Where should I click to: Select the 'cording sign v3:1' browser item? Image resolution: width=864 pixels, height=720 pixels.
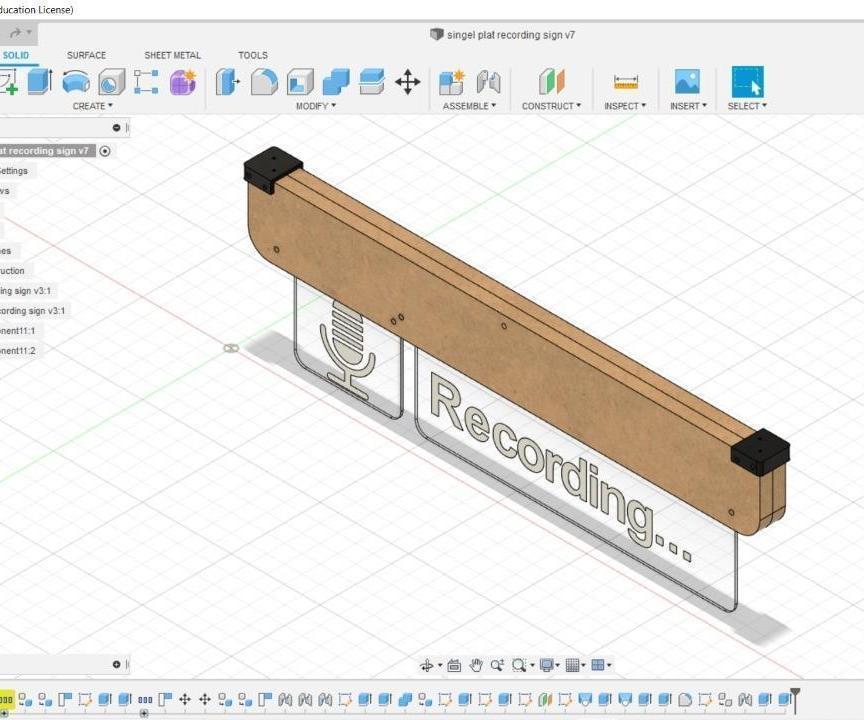33,311
